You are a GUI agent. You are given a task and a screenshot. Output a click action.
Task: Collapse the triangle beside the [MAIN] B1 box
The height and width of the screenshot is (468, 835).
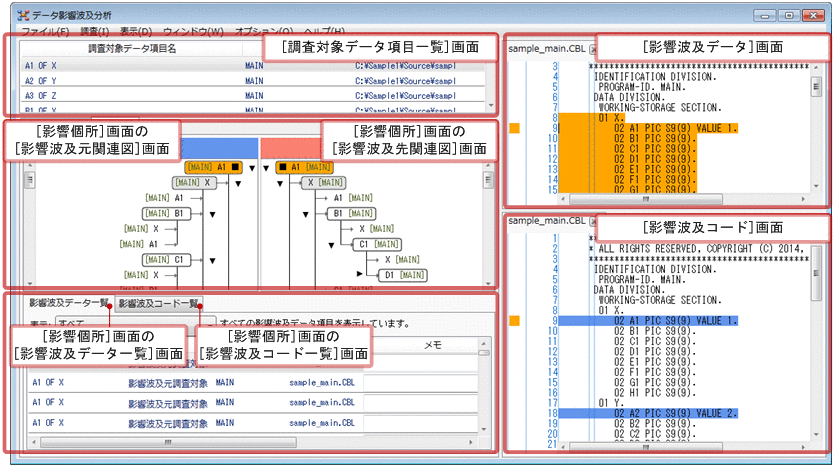[x=212, y=215]
